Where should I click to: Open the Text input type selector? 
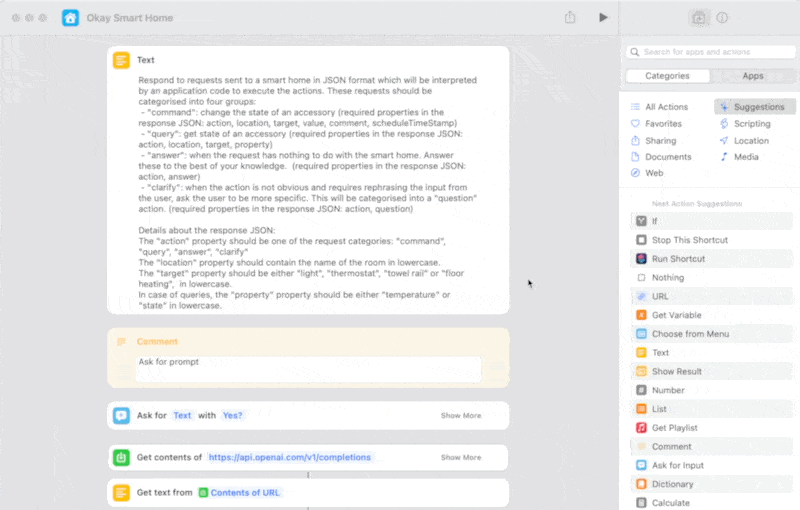coord(182,415)
